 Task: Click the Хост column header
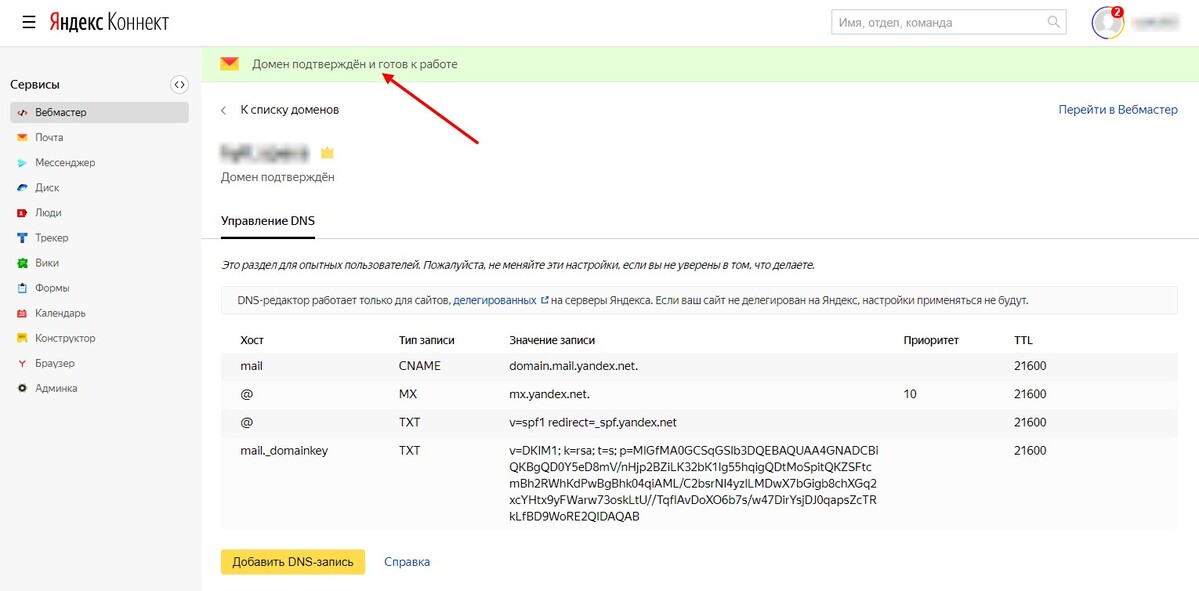click(252, 340)
